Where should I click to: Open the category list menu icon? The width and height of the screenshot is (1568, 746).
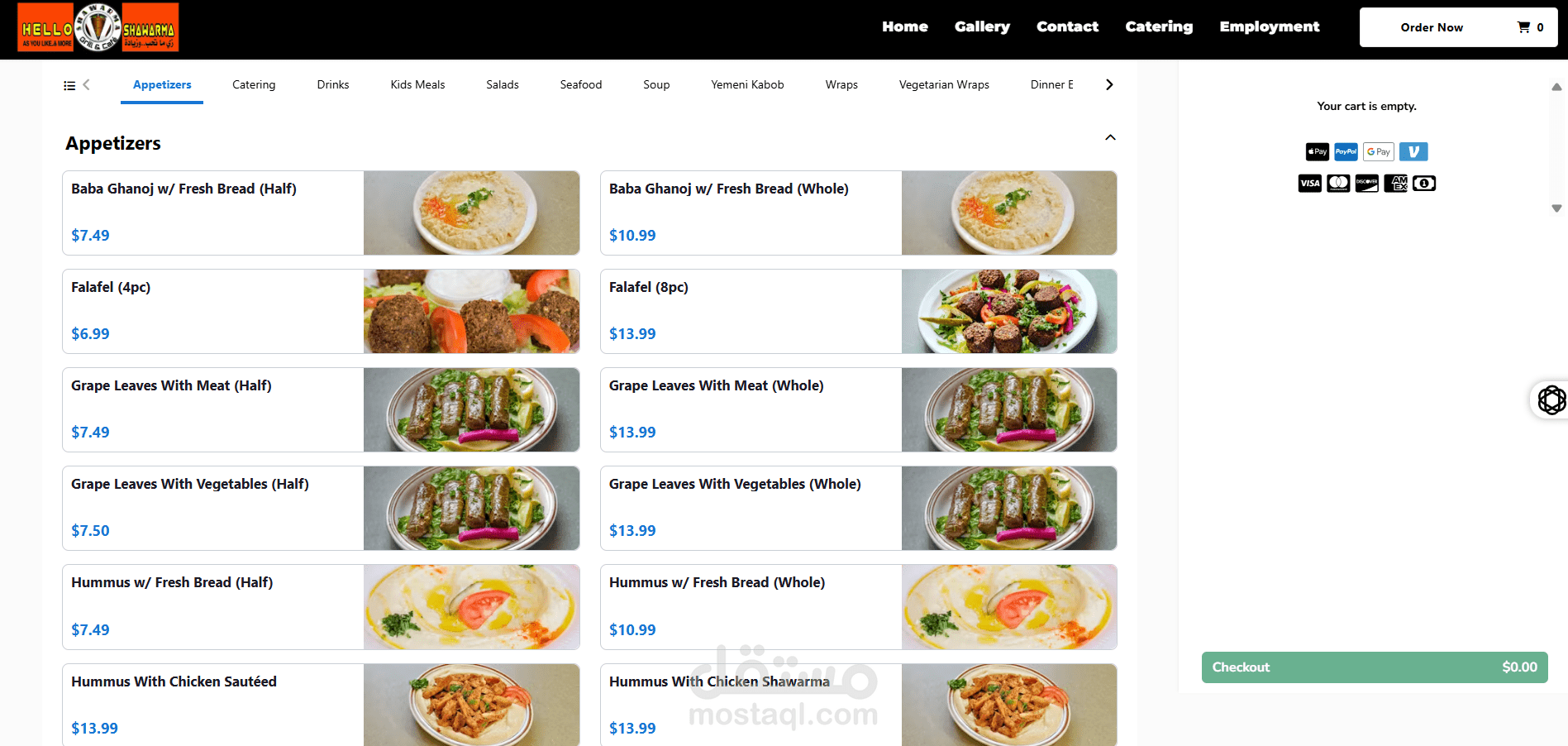click(69, 85)
